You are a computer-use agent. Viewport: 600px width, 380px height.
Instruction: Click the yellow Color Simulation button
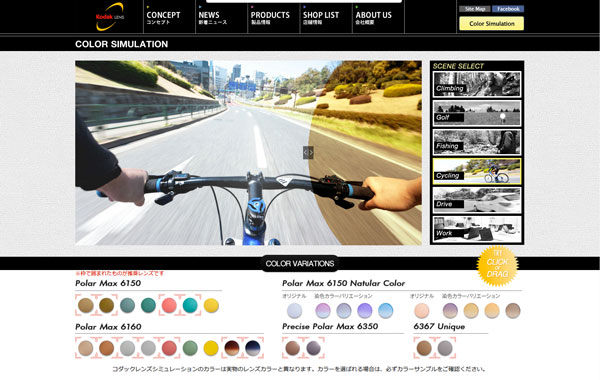pos(492,23)
